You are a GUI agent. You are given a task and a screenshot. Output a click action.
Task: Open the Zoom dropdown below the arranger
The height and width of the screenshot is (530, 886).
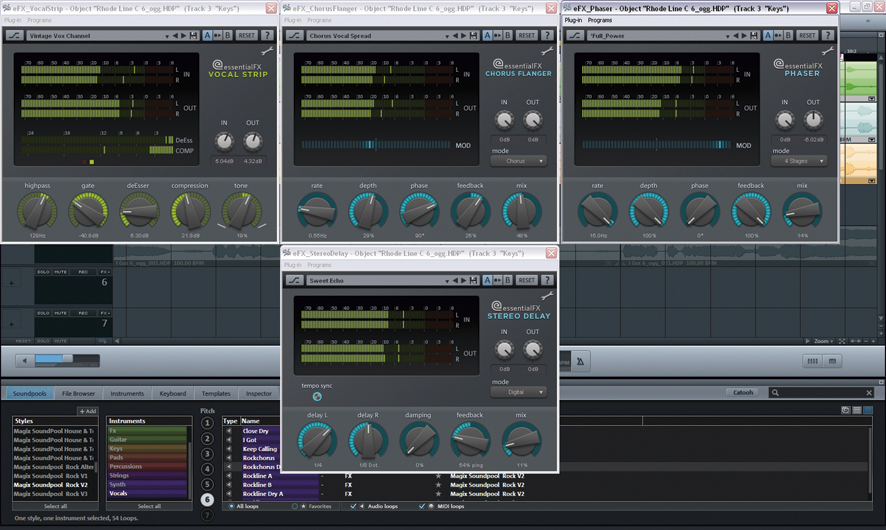tap(824, 341)
